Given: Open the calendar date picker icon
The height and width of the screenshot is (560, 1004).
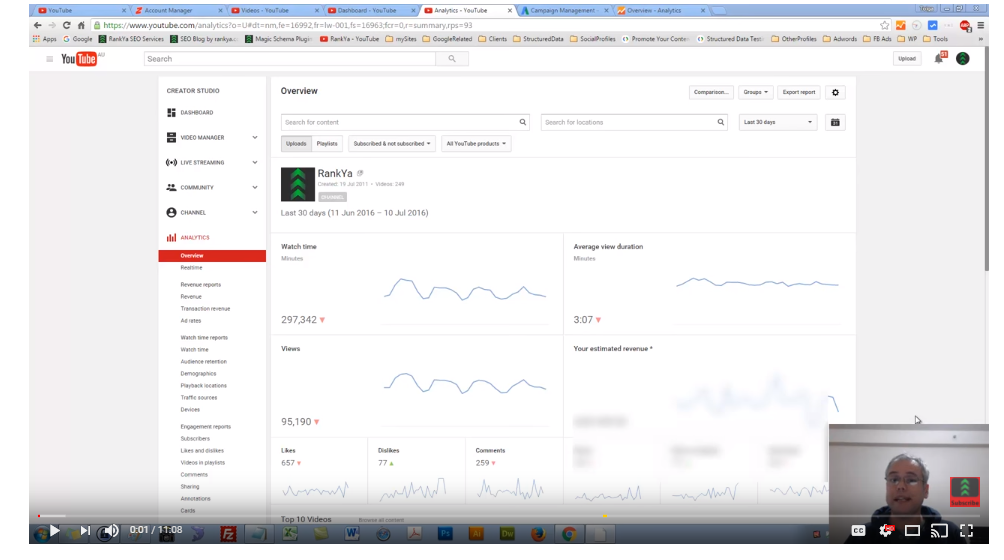Looking at the screenshot, I should point(835,122).
